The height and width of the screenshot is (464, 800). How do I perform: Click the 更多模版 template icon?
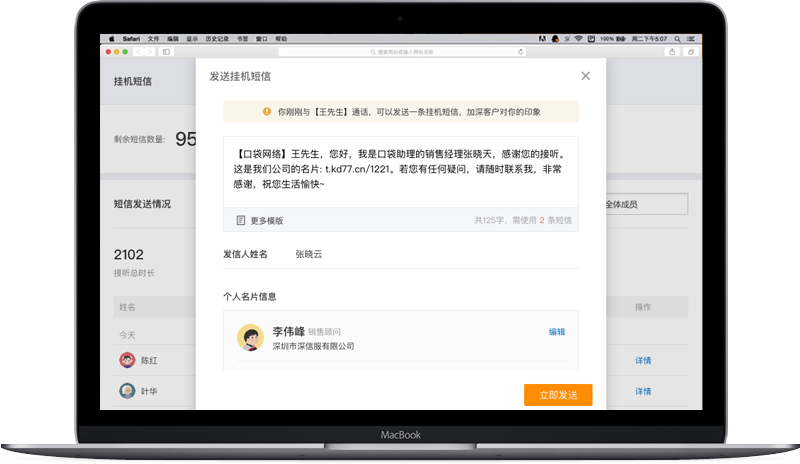coord(241,220)
